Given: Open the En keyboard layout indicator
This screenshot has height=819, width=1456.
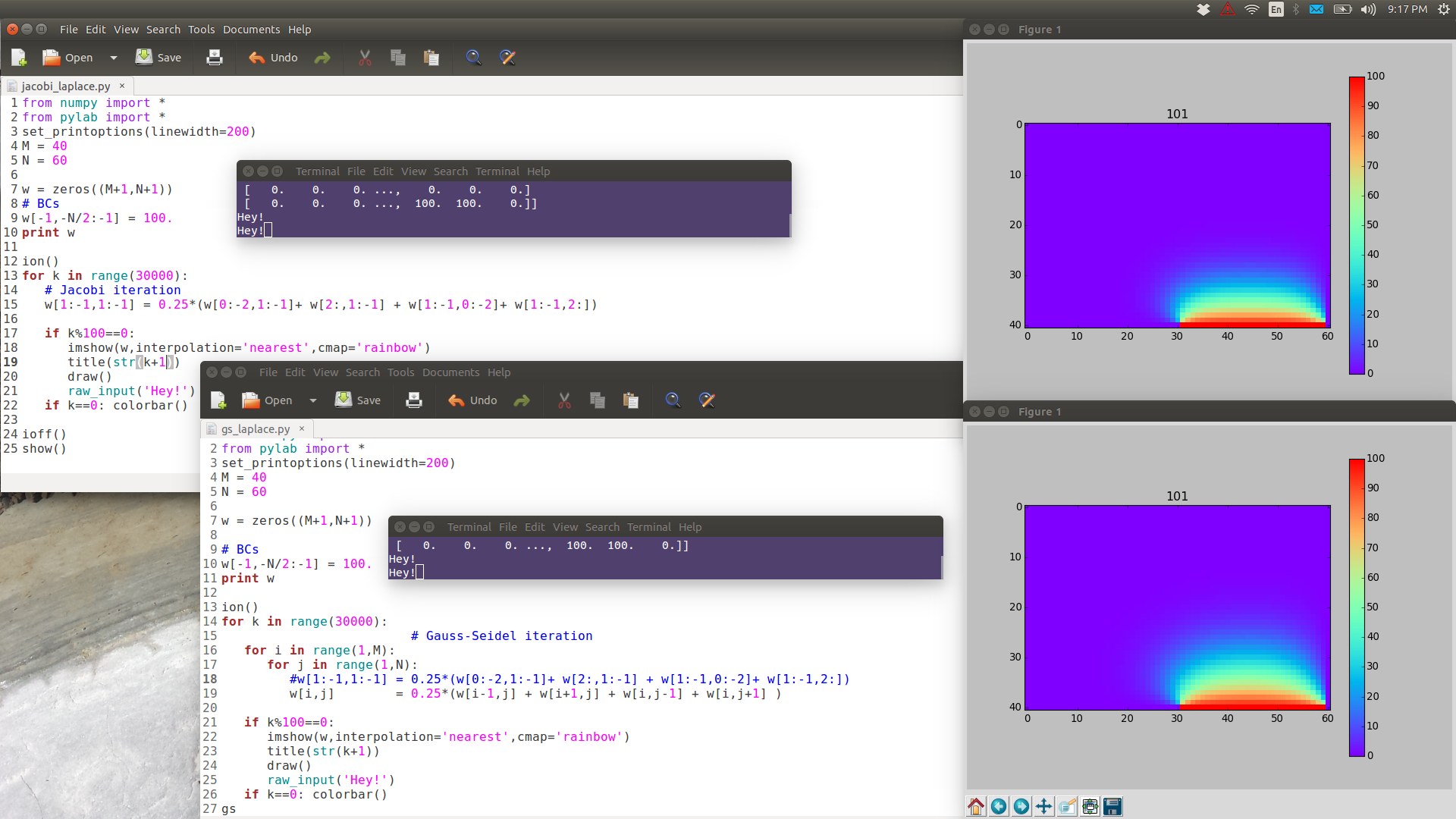Looking at the screenshot, I should tap(1276, 9).
